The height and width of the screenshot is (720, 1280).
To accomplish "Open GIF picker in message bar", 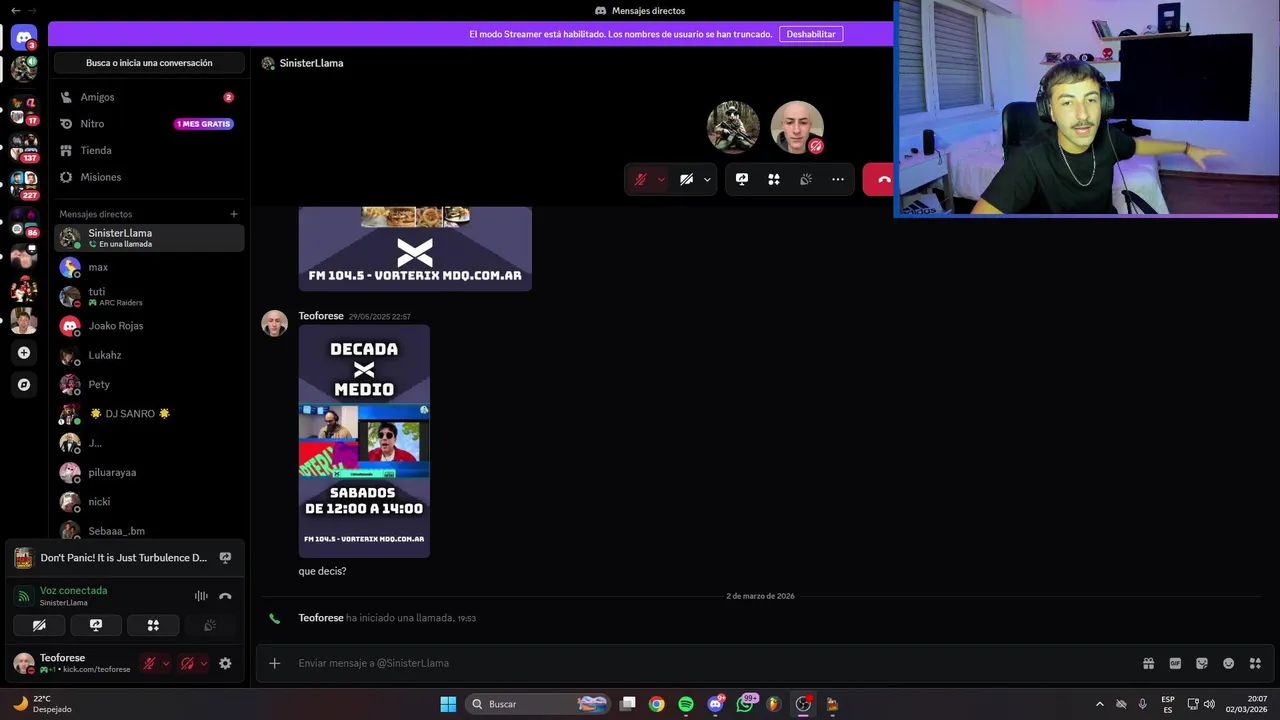I will pos(1175,663).
